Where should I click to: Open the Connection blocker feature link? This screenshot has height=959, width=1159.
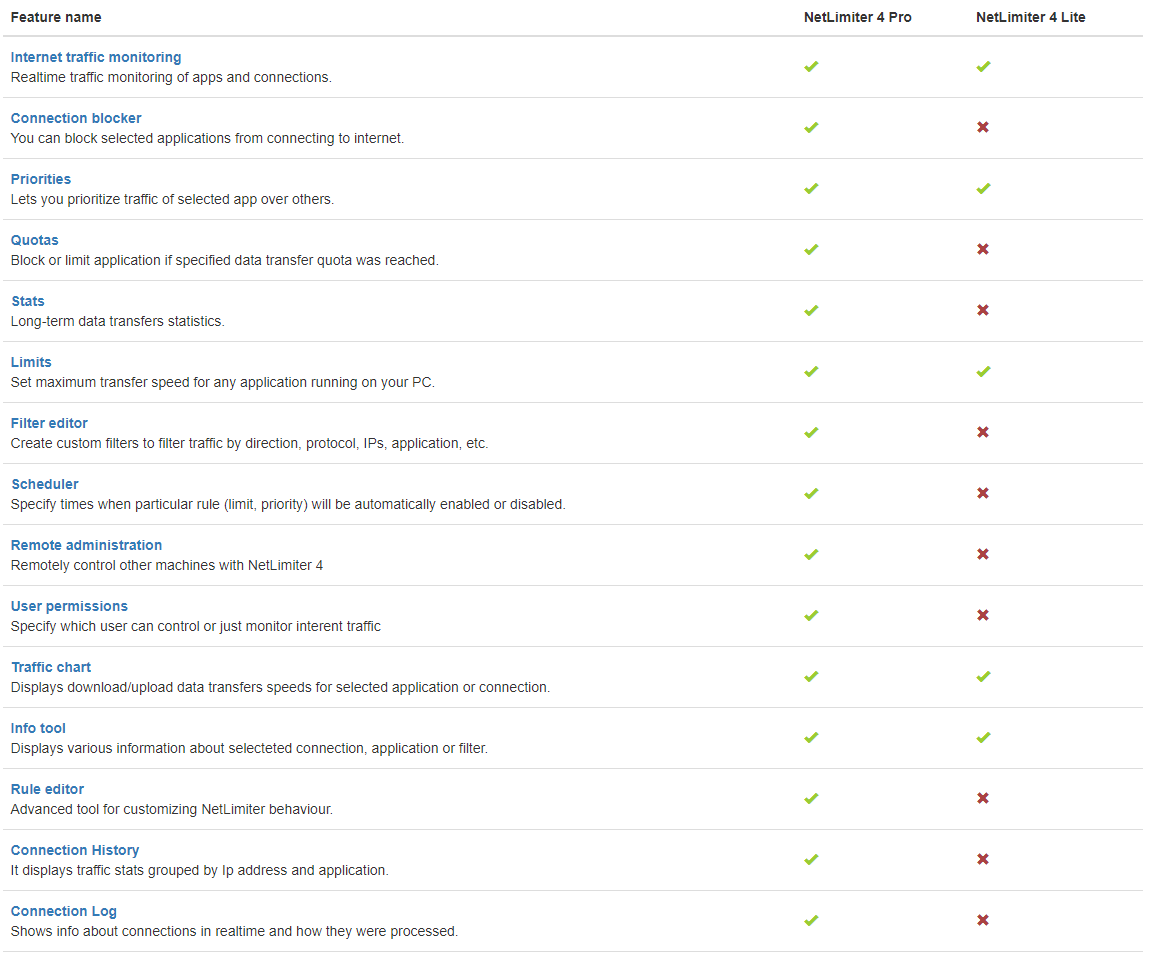click(76, 118)
